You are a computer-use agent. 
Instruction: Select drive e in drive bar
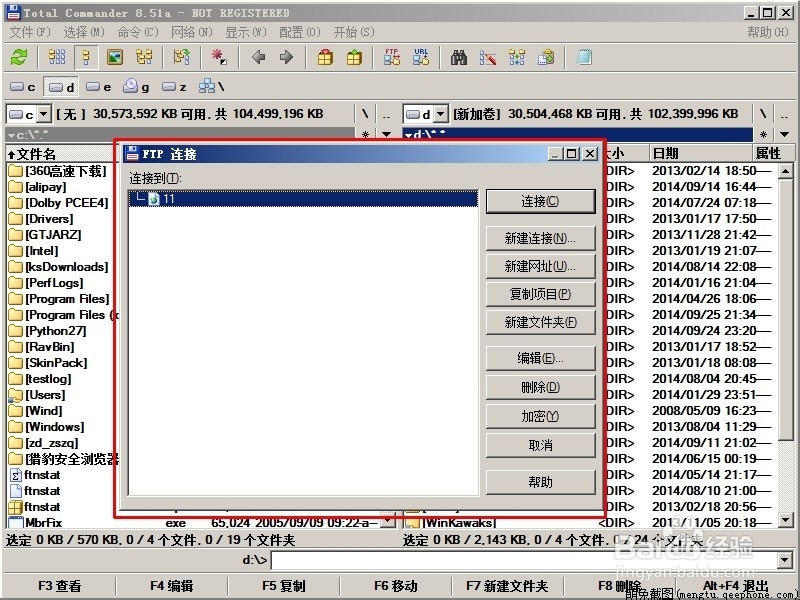[98, 87]
